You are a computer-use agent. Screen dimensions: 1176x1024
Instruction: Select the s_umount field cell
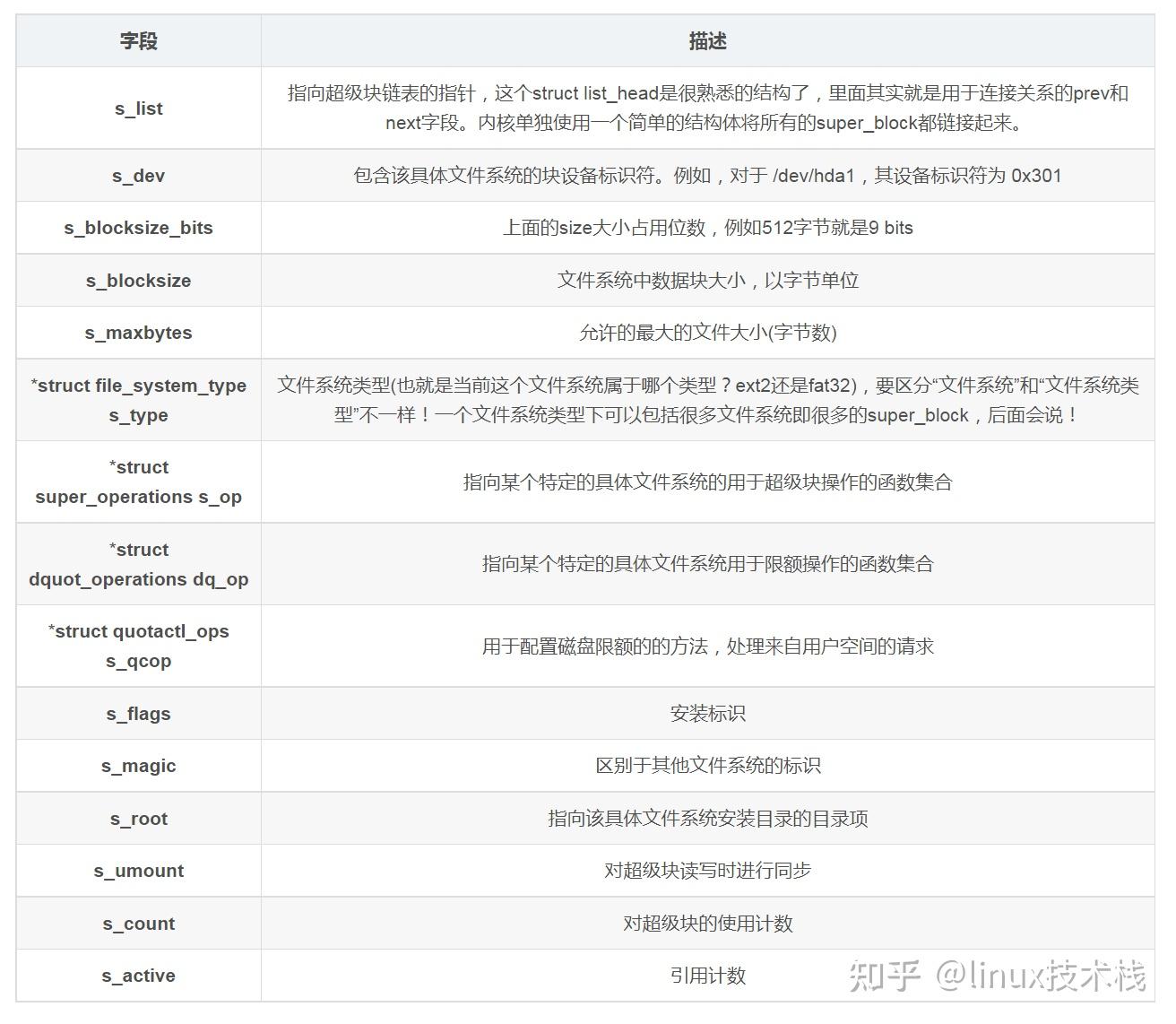coord(138,871)
